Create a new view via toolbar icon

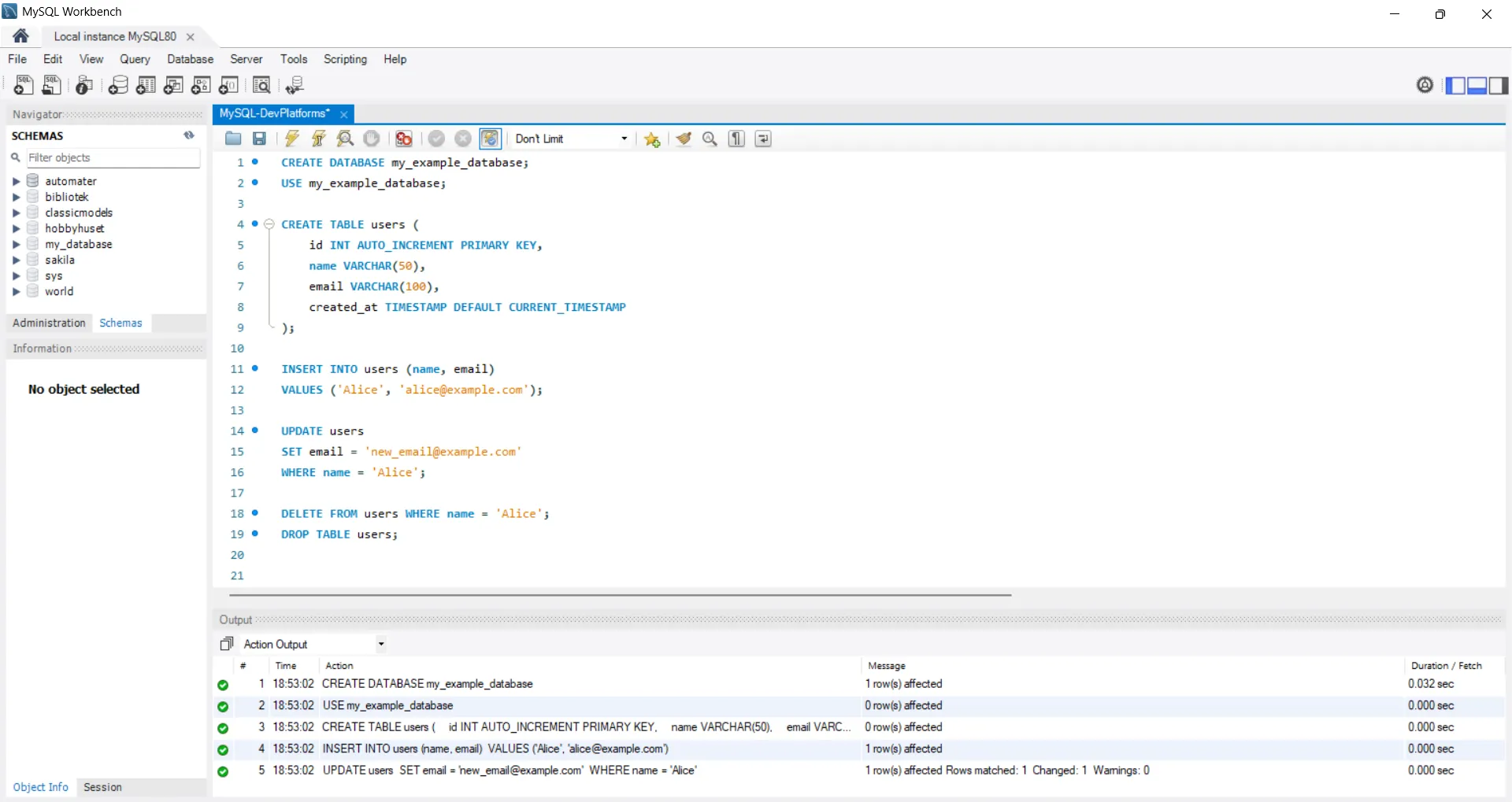(173, 85)
